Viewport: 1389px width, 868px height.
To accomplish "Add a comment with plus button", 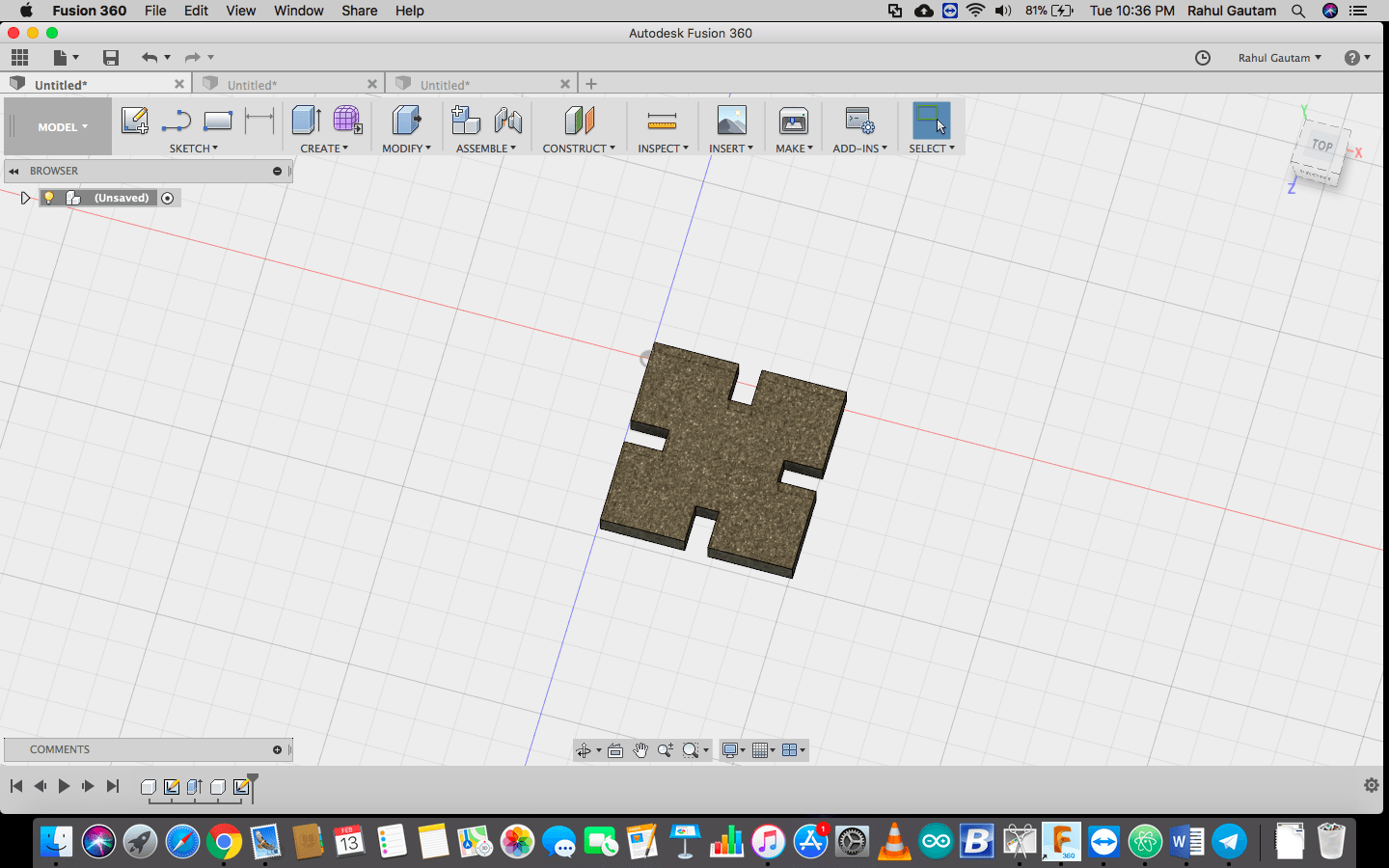I will (277, 749).
